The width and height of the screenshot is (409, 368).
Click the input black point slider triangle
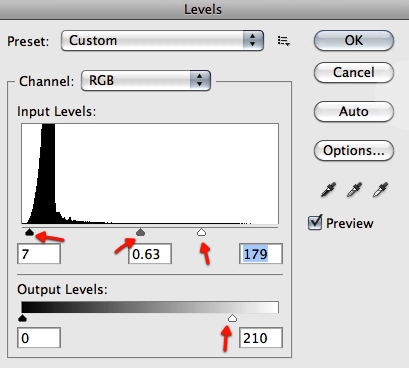coord(29,232)
